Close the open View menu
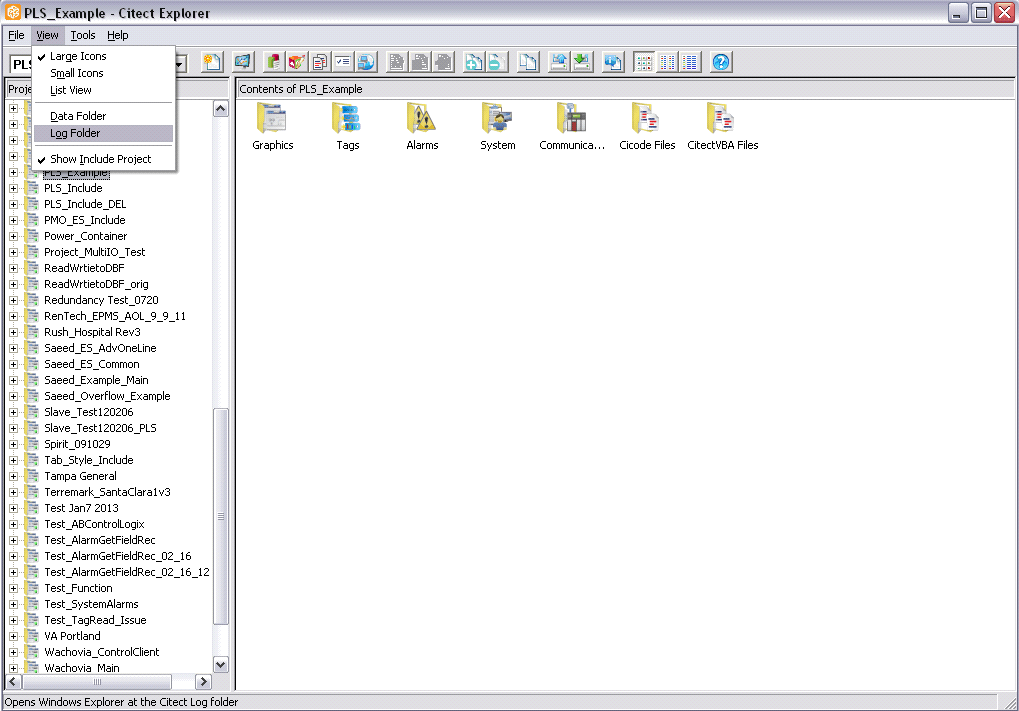1019x711 pixels. [x=47, y=35]
